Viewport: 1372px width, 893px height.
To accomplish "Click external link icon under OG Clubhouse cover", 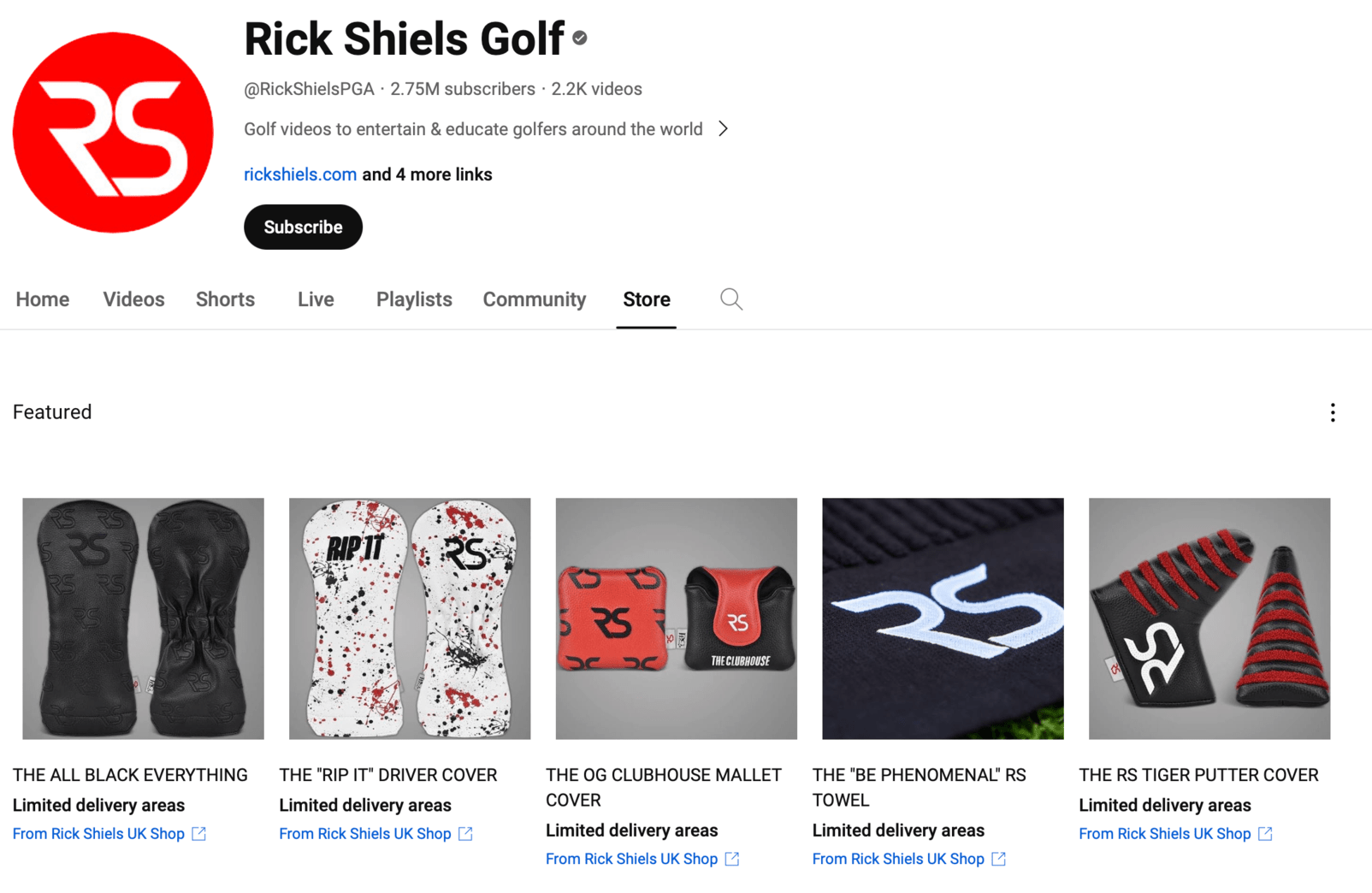I will pyautogui.click(x=731, y=859).
